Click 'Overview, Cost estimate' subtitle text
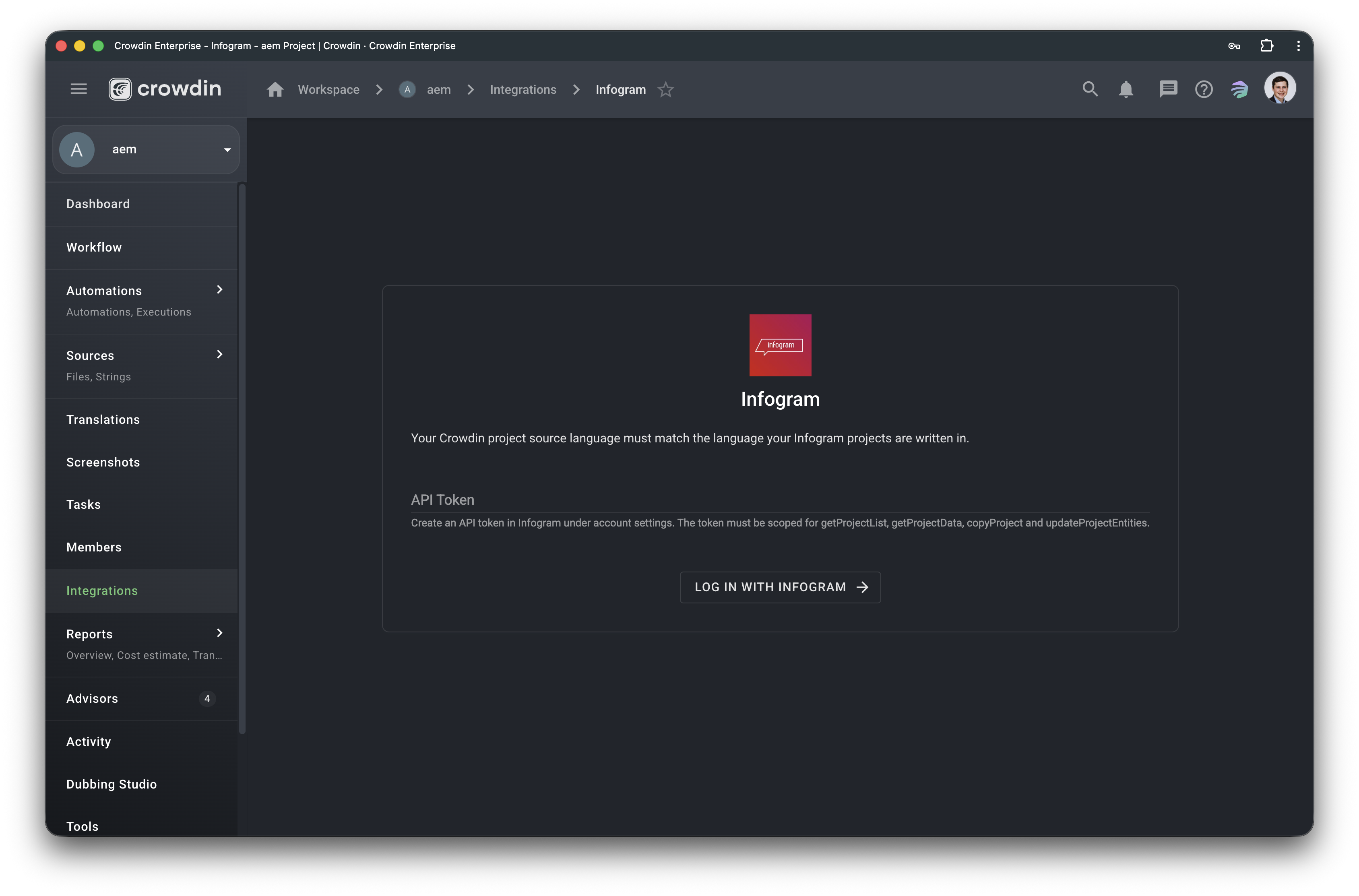 [144, 655]
